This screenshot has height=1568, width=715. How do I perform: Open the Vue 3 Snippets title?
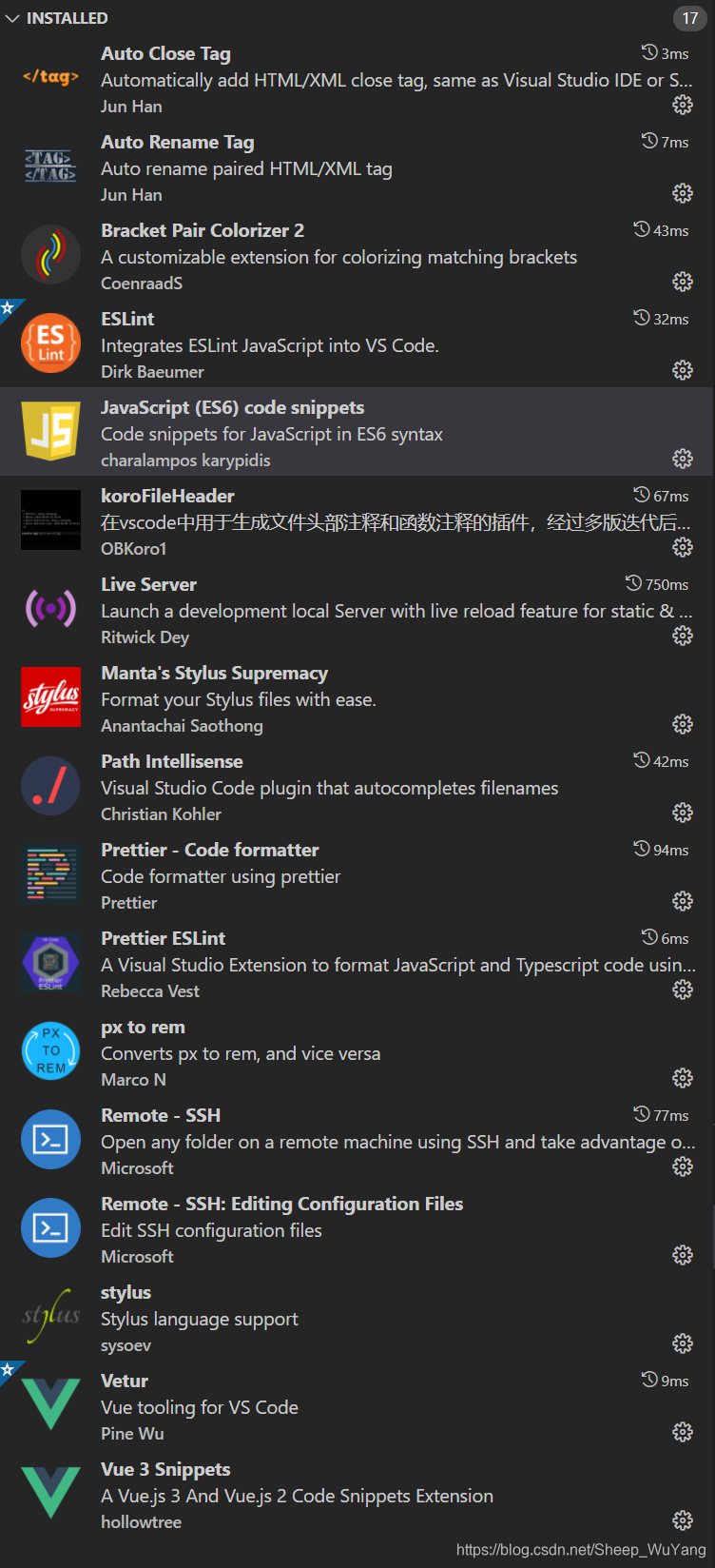point(165,1469)
